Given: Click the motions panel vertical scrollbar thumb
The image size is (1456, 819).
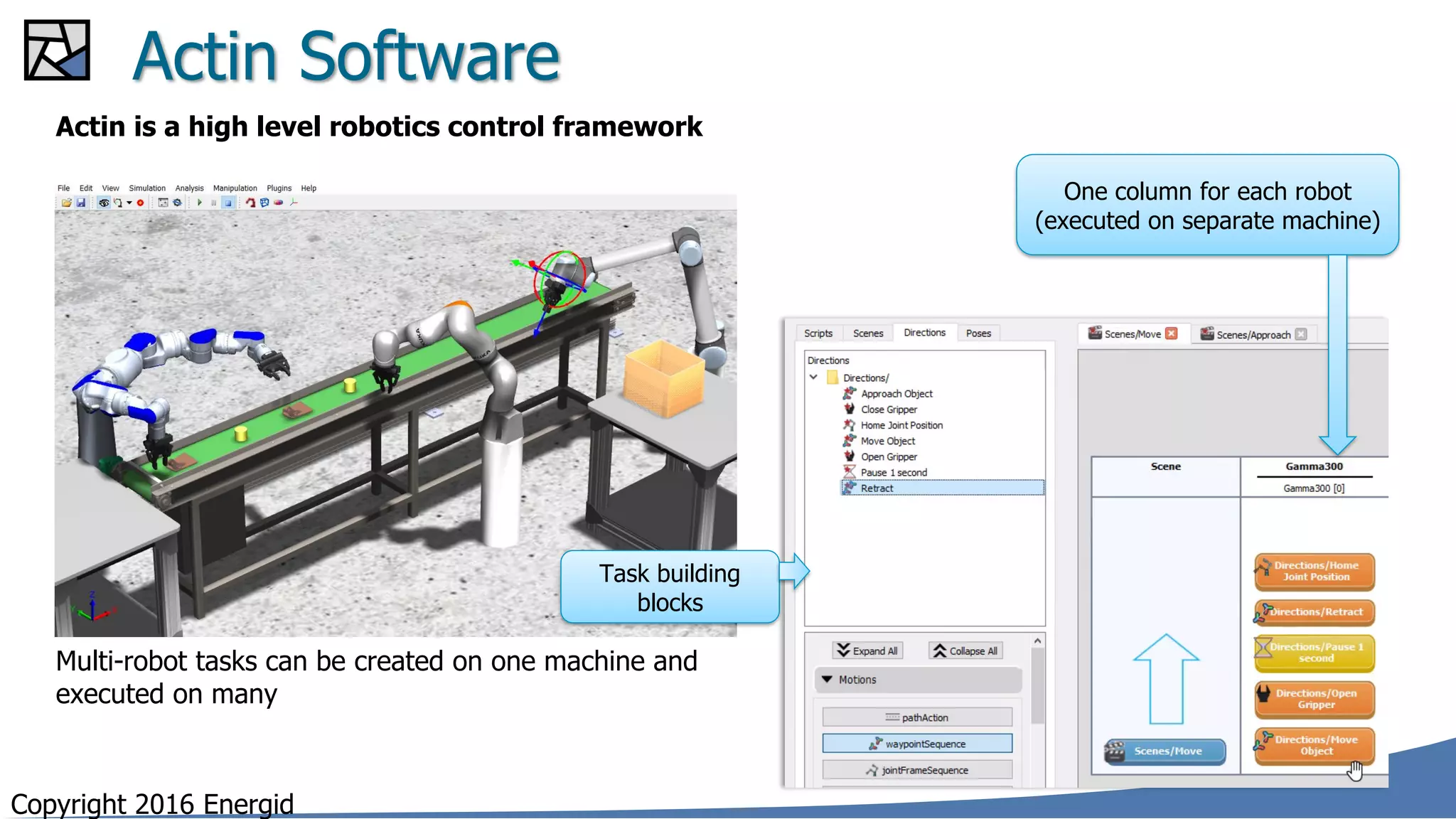Looking at the screenshot, I should 1037,686.
